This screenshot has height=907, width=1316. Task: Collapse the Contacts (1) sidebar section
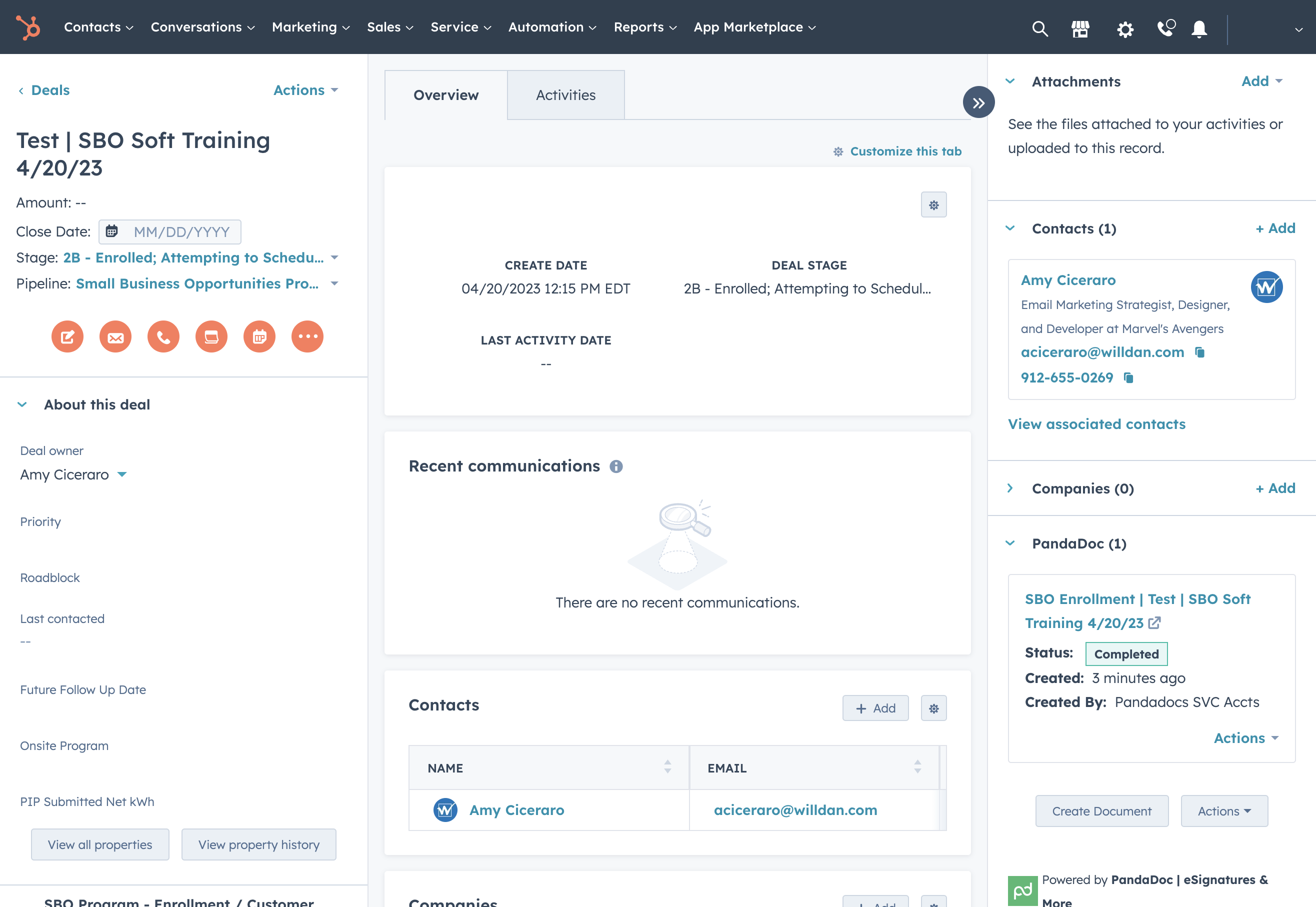click(1010, 228)
